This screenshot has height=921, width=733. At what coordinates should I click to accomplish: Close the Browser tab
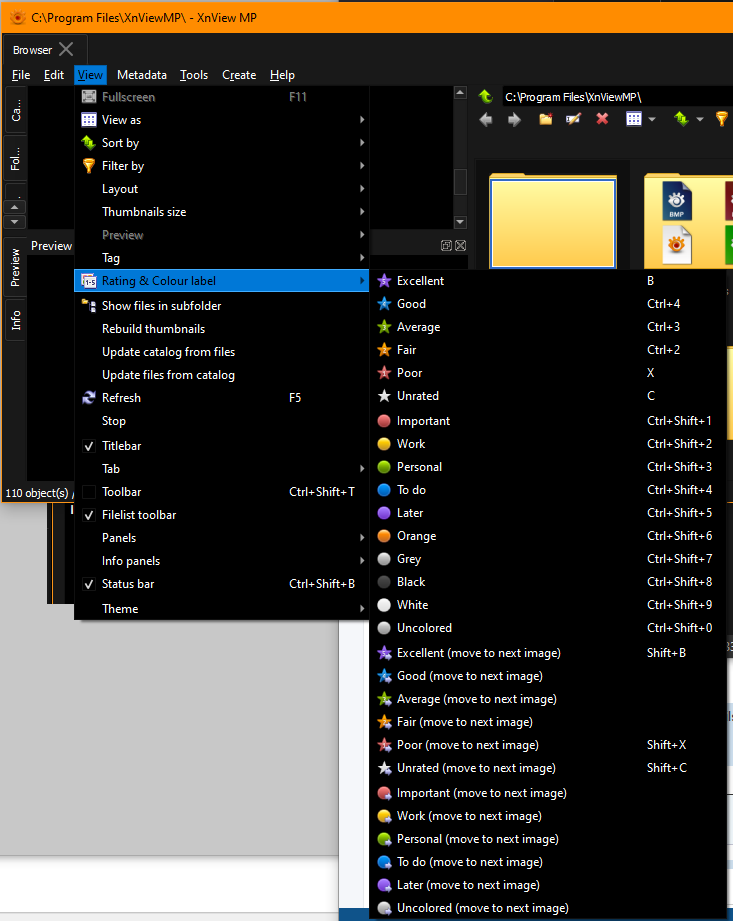coord(66,49)
